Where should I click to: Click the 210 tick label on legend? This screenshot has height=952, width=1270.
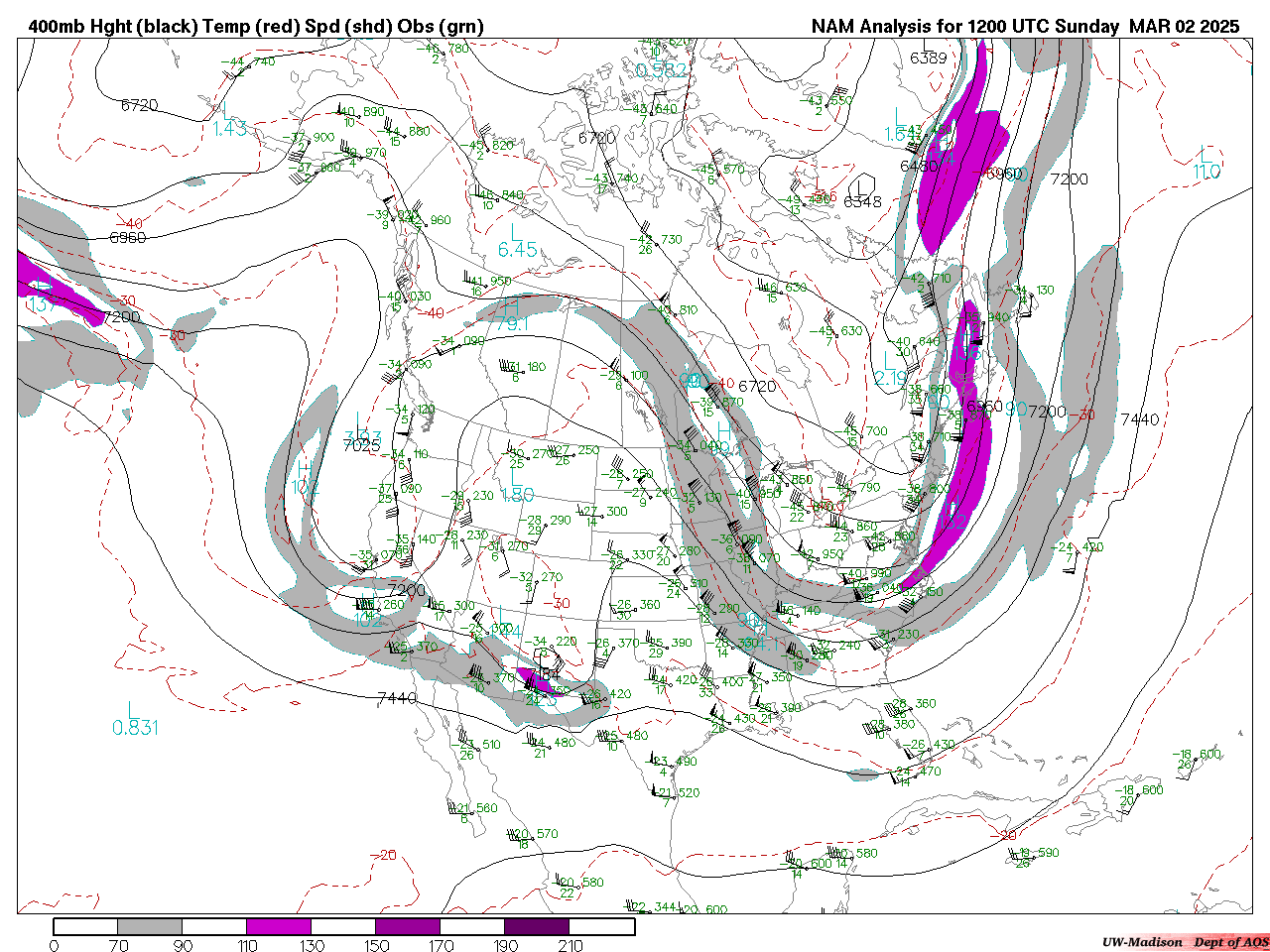(571, 945)
